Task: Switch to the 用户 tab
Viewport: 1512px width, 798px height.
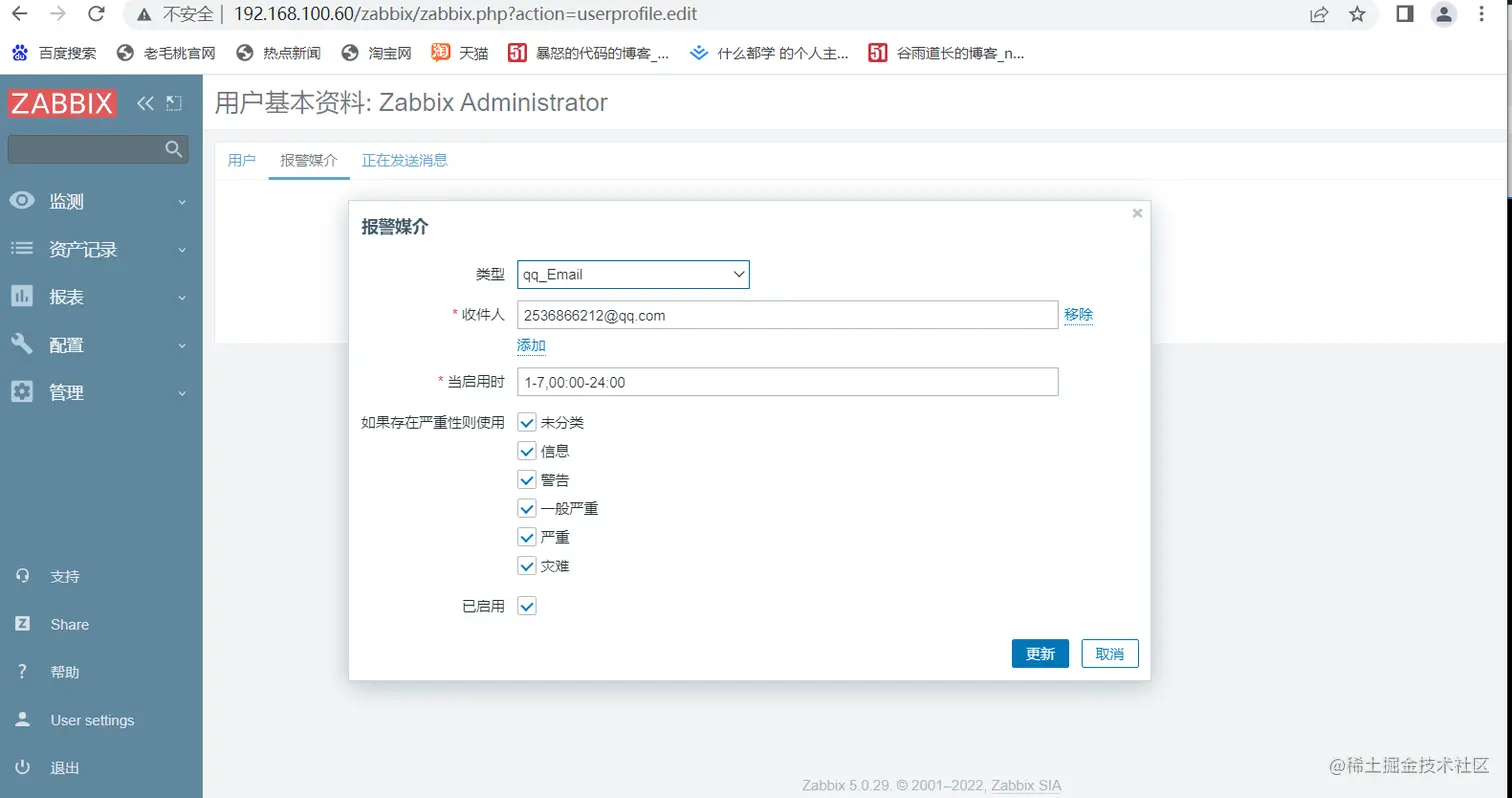Action: coord(242,160)
